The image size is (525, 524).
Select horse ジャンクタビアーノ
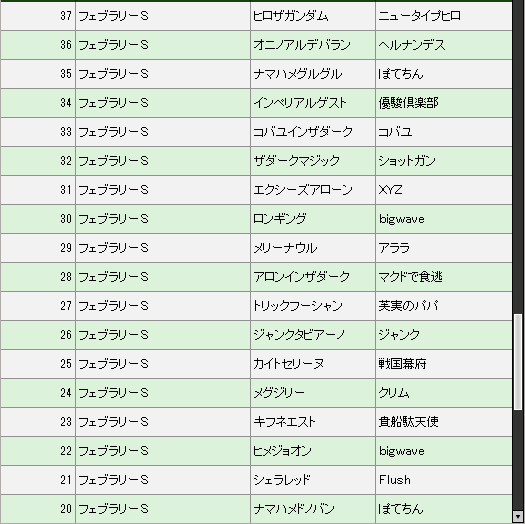coord(299,335)
